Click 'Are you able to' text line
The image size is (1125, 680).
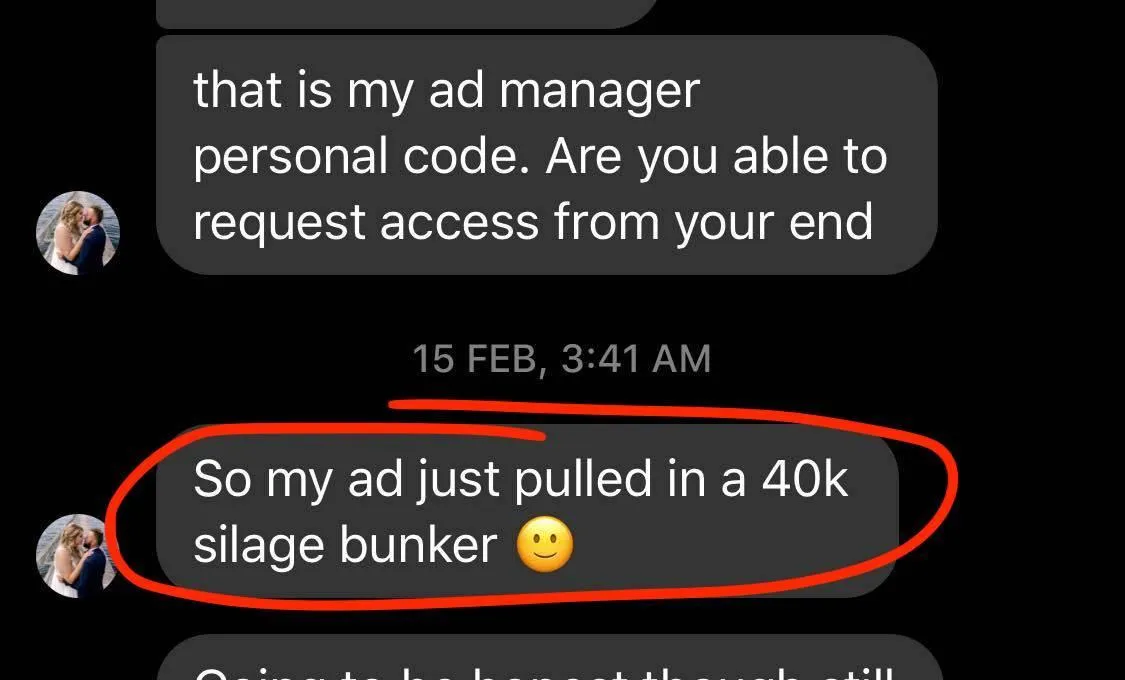(716, 157)
